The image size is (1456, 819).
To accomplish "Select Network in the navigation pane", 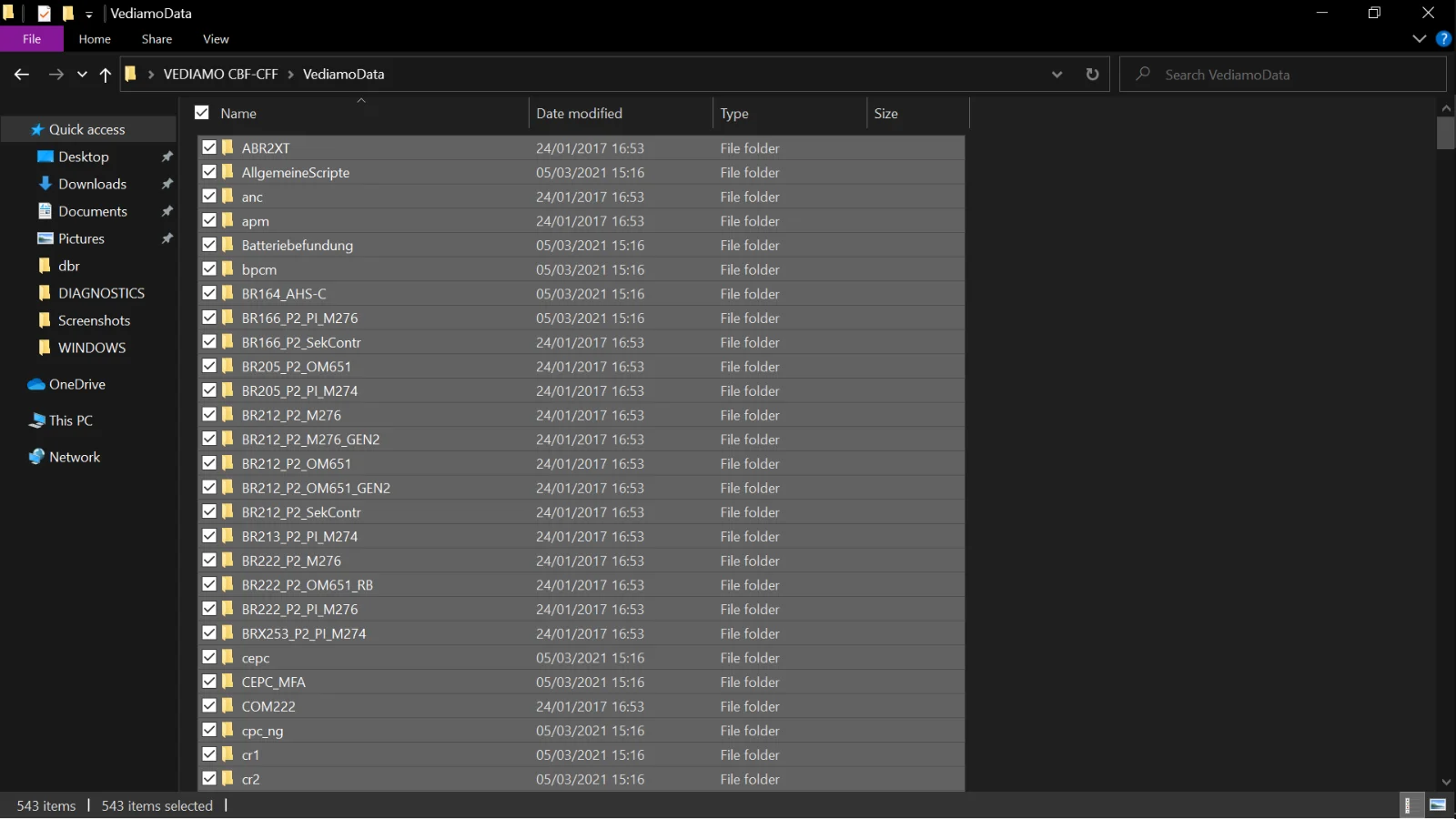I will (x=75, y=457).
